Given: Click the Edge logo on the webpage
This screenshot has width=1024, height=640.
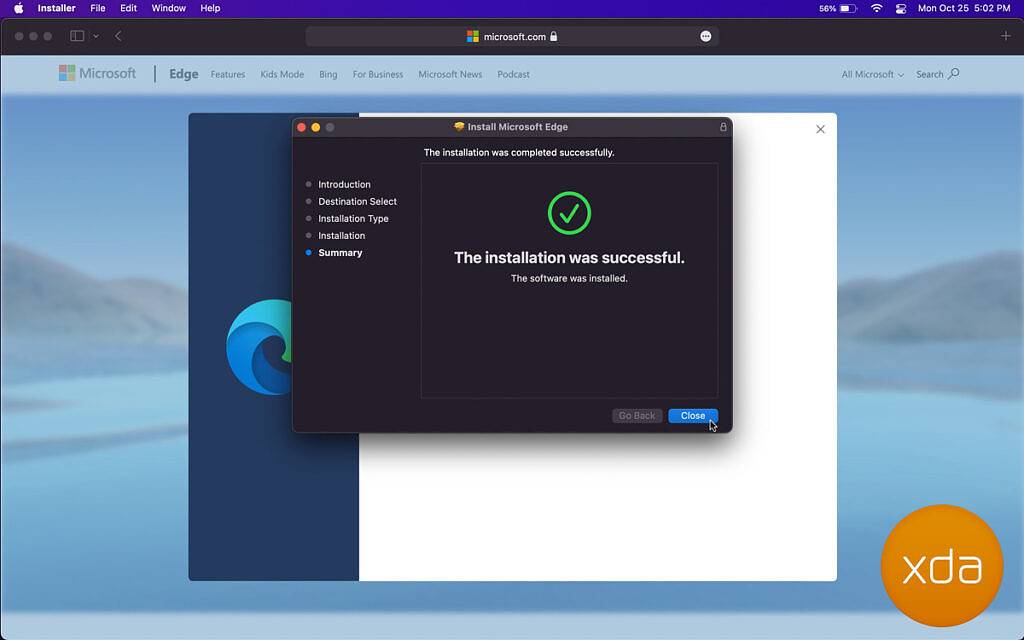Looking at the screenshot, I should (x=259, y=347).
